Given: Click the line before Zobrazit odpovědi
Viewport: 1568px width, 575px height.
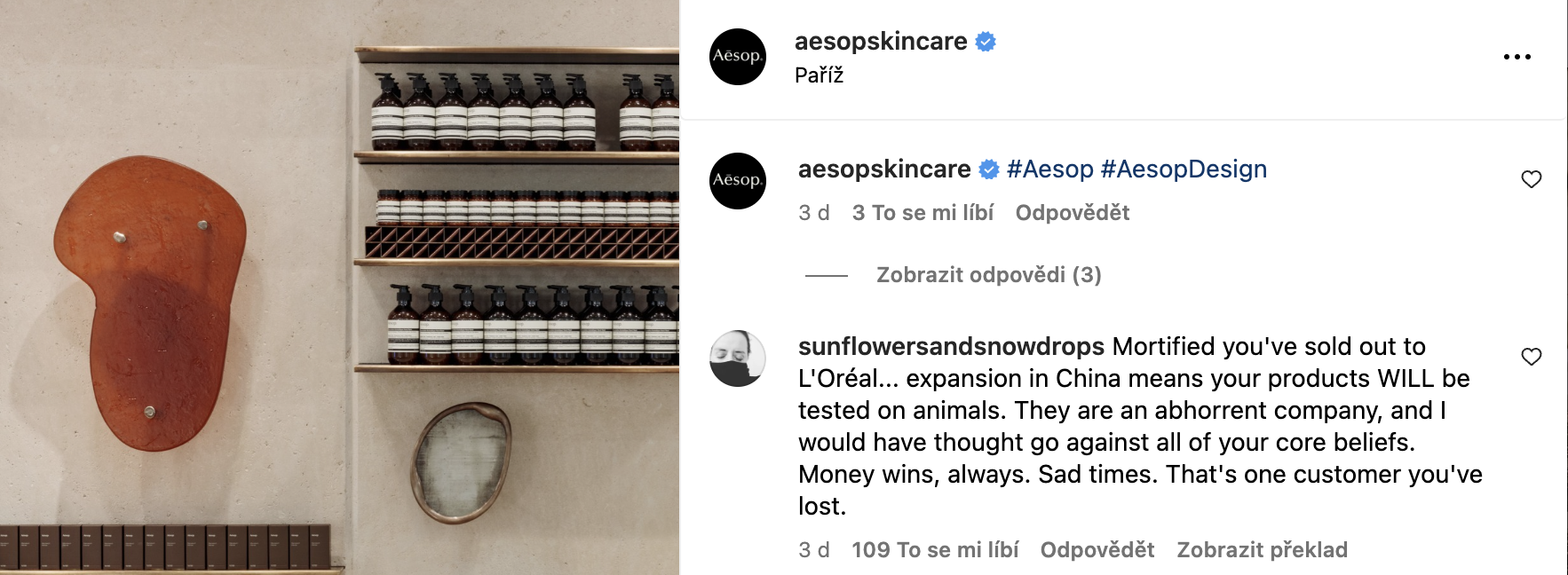Looking at the screenshot, I should click(827, 276).
